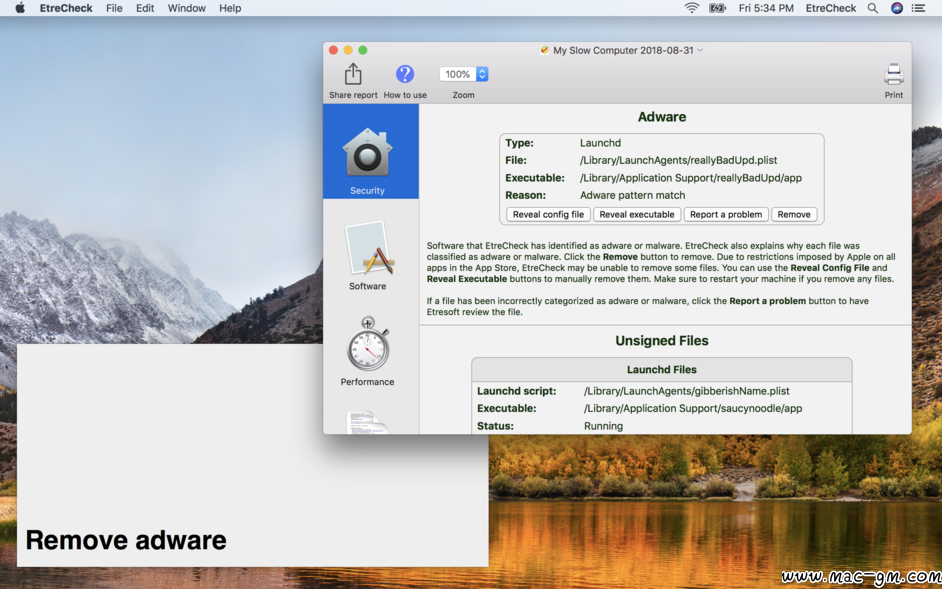Open Siri from menu bar
The width and height of the screenshot is (942, 589).
tap(896, 8)
